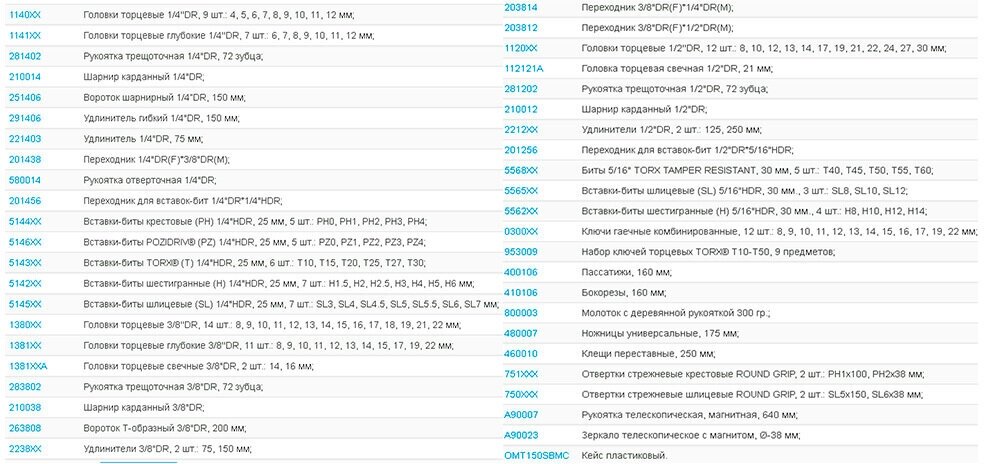Select text 'Пассатижи, 160 мм;'
Image resolution: width=984 pixels, height=464 pixels.
(627, 272)
